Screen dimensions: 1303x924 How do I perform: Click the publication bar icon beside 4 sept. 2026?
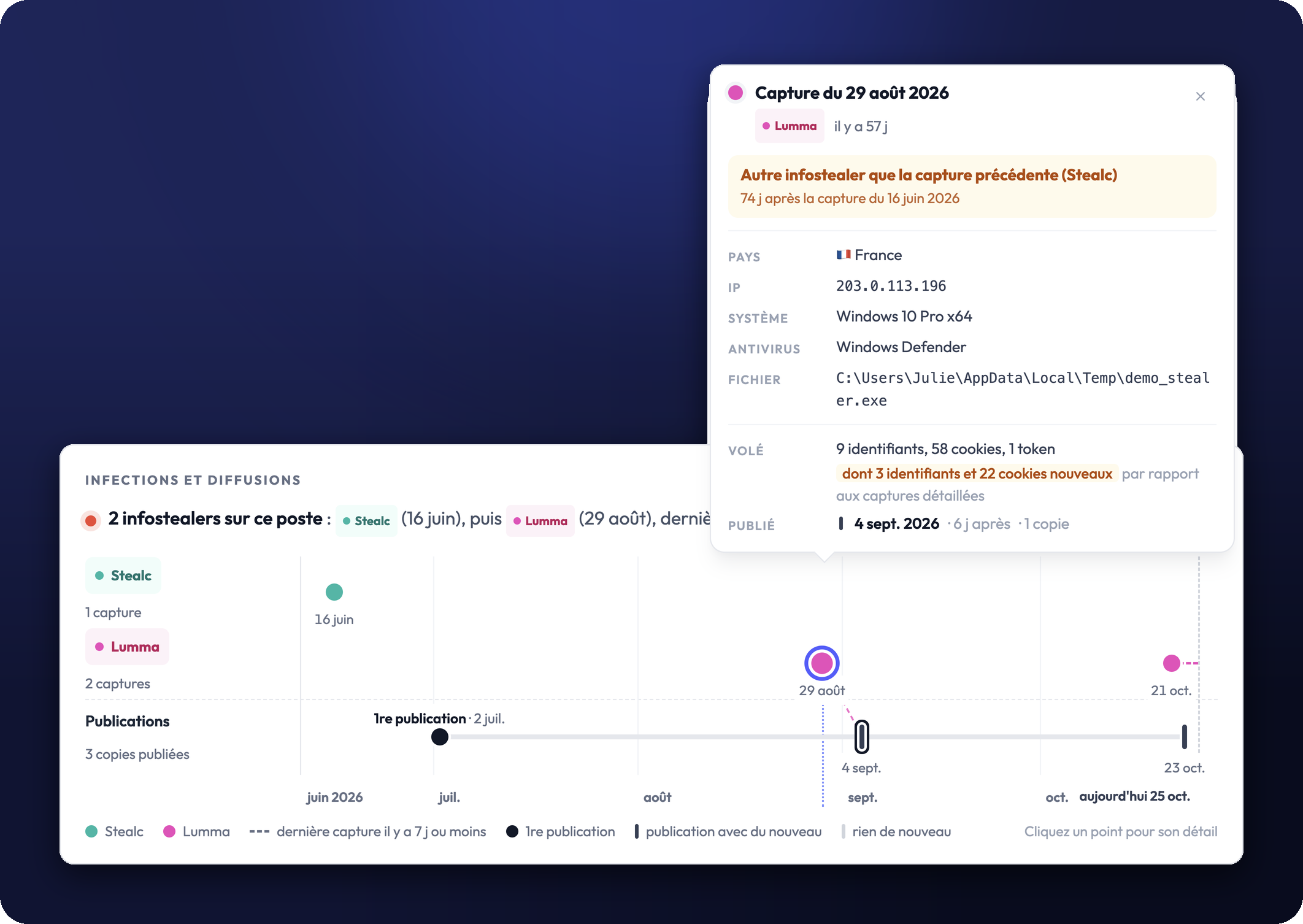click(x=841, y=523)
